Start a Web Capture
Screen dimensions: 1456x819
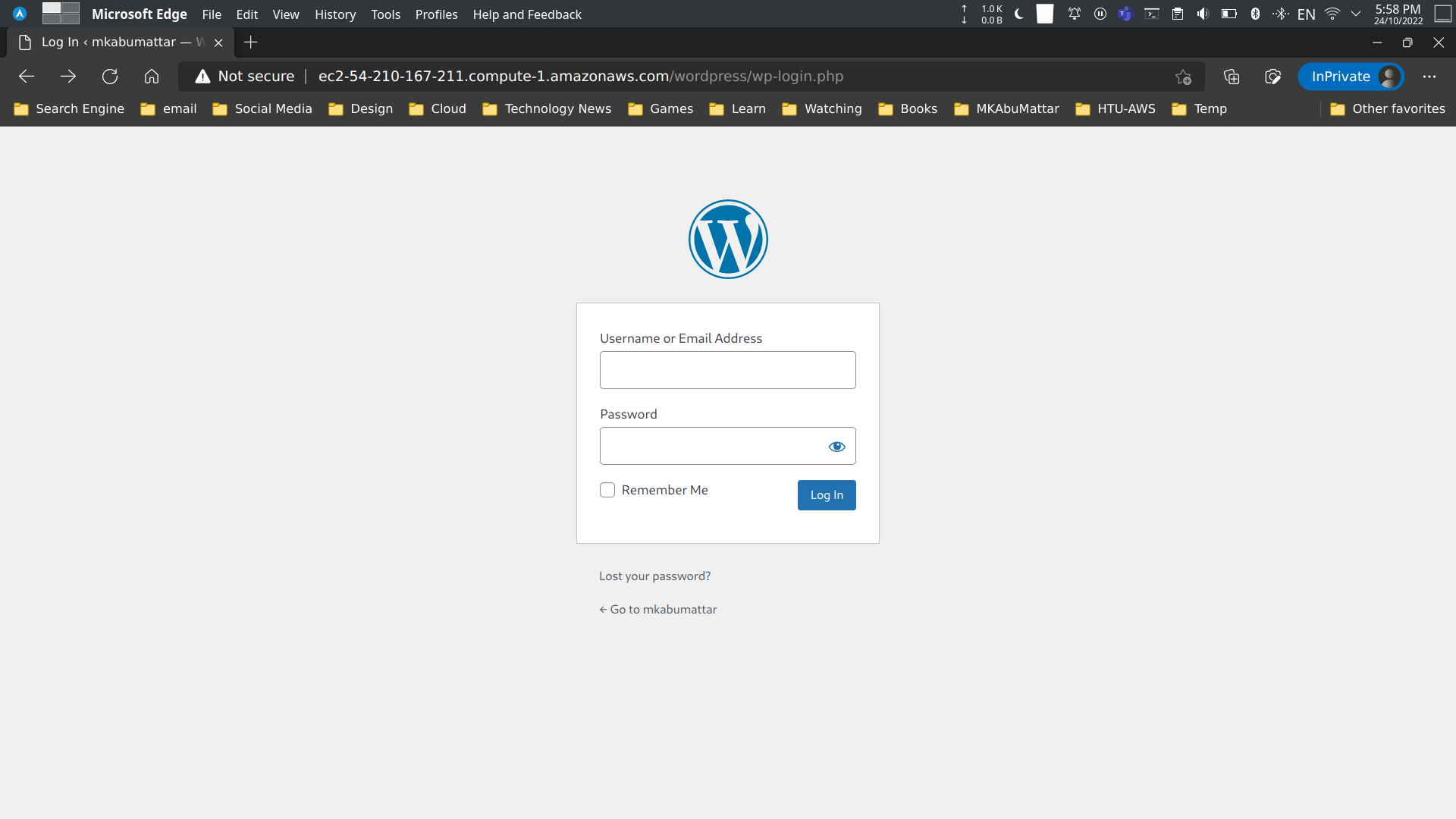1273,77
